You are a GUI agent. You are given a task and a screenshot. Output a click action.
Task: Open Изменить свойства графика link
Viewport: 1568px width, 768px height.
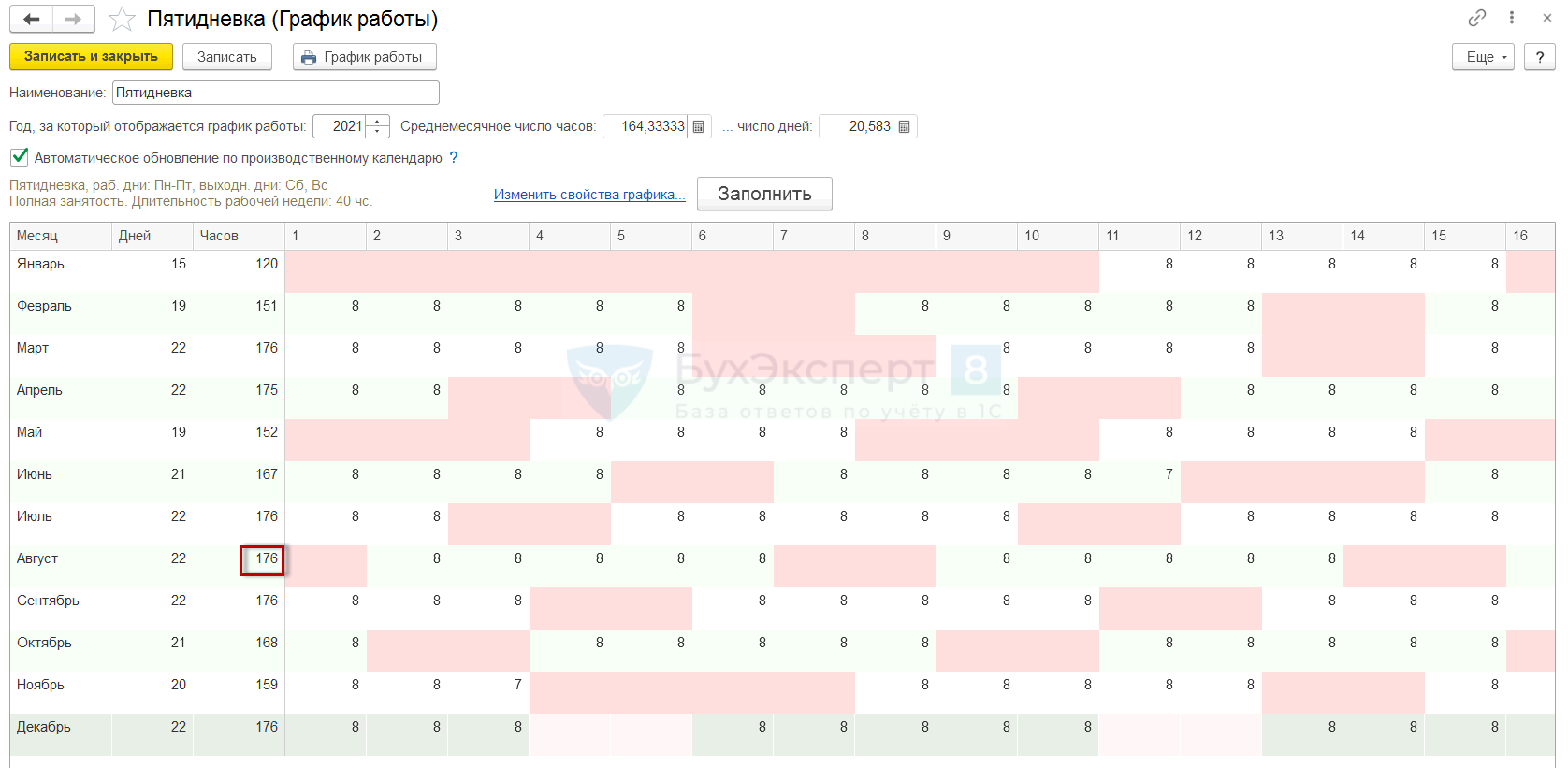pos(589,195)
